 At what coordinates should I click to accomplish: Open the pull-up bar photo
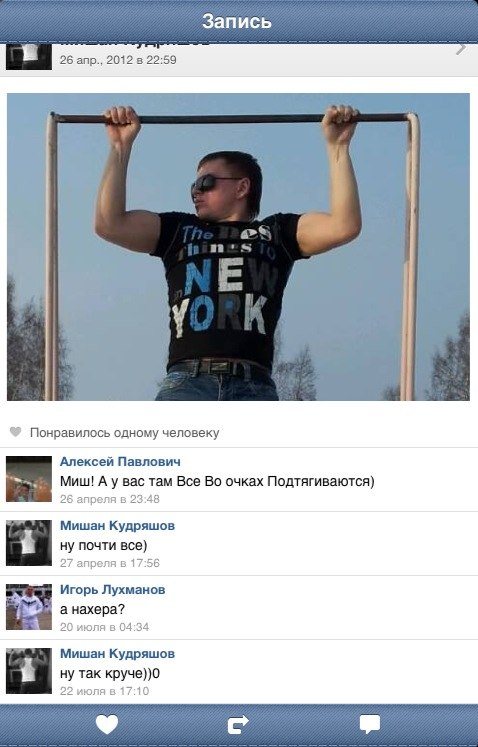[238, 247]
